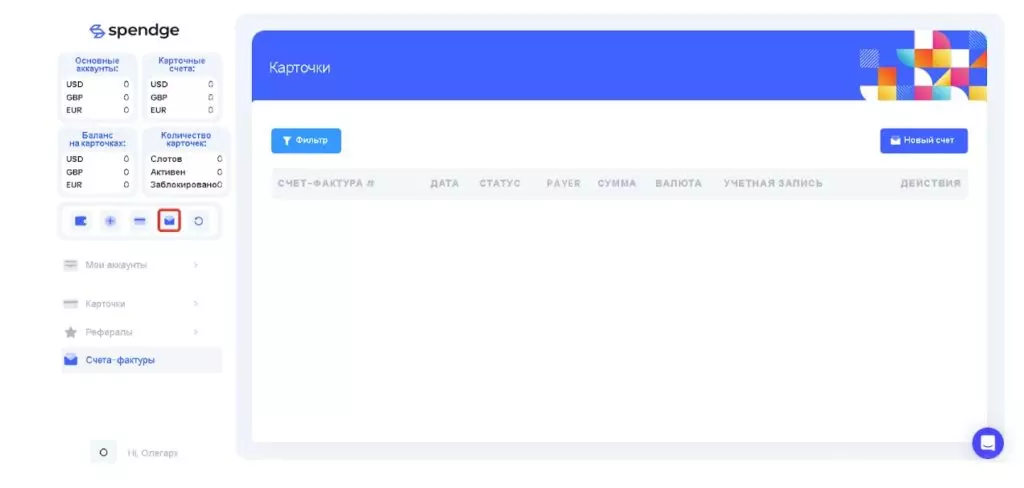Open the wallet quick-action icon

81,221
